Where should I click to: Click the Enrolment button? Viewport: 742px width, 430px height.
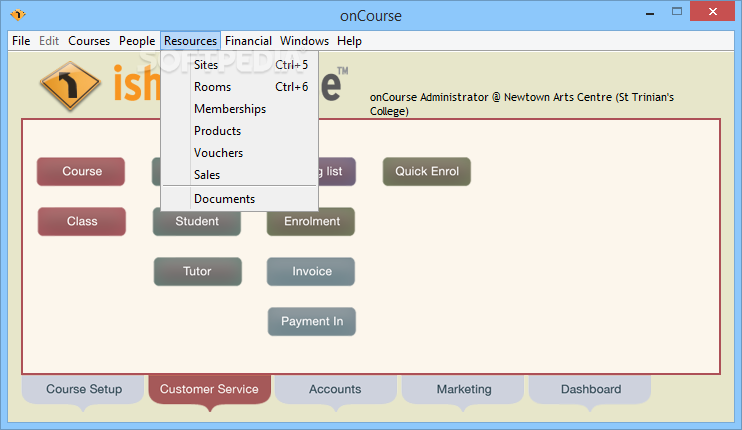(x=311, y=223)
